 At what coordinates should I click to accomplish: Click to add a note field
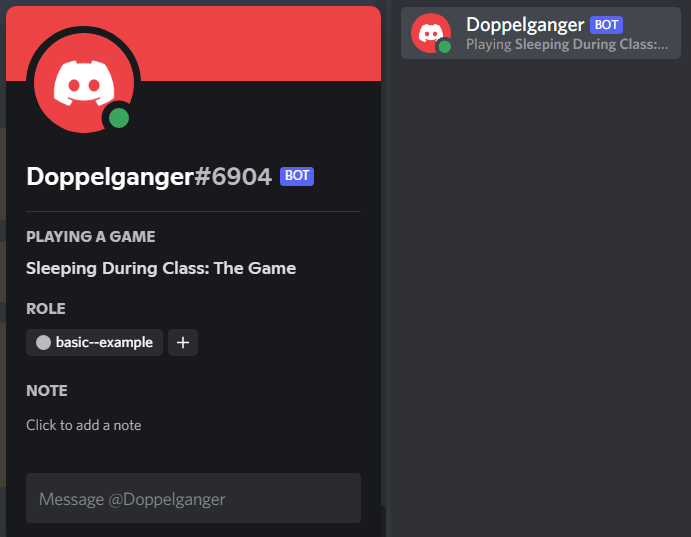tap(84, 425)
